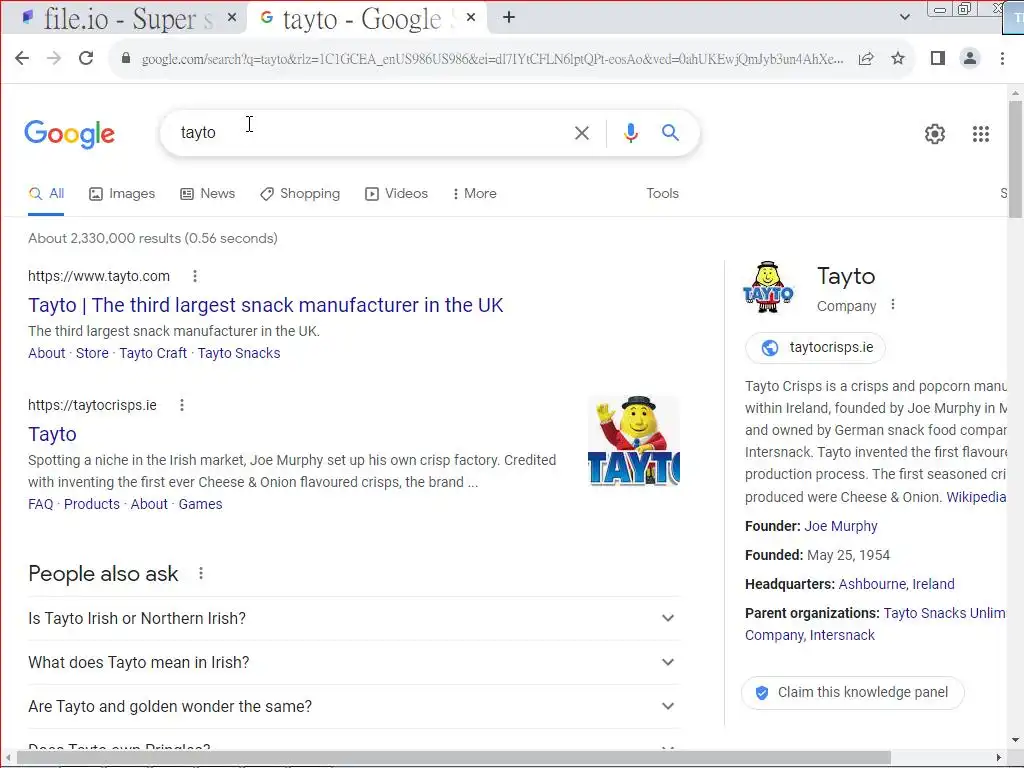Clear the search box with X
1024x768 pixels.
click(x=581, y=133)
